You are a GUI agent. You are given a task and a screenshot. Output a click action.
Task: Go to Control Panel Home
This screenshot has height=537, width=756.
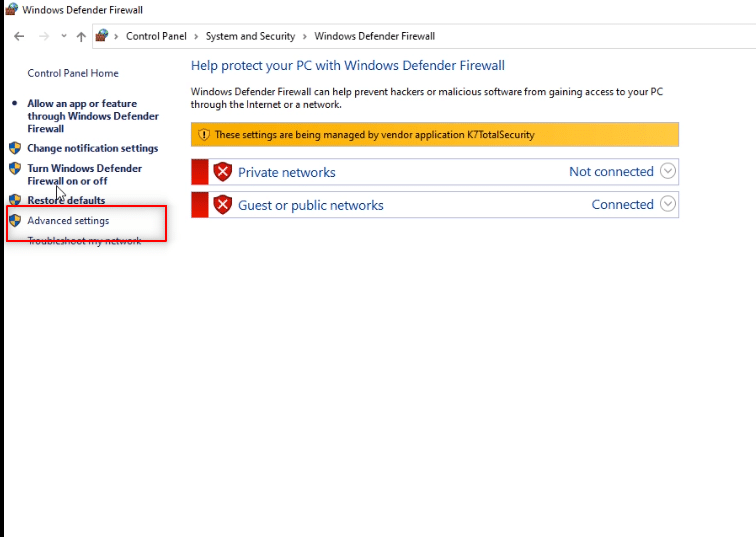pos(73,73)
